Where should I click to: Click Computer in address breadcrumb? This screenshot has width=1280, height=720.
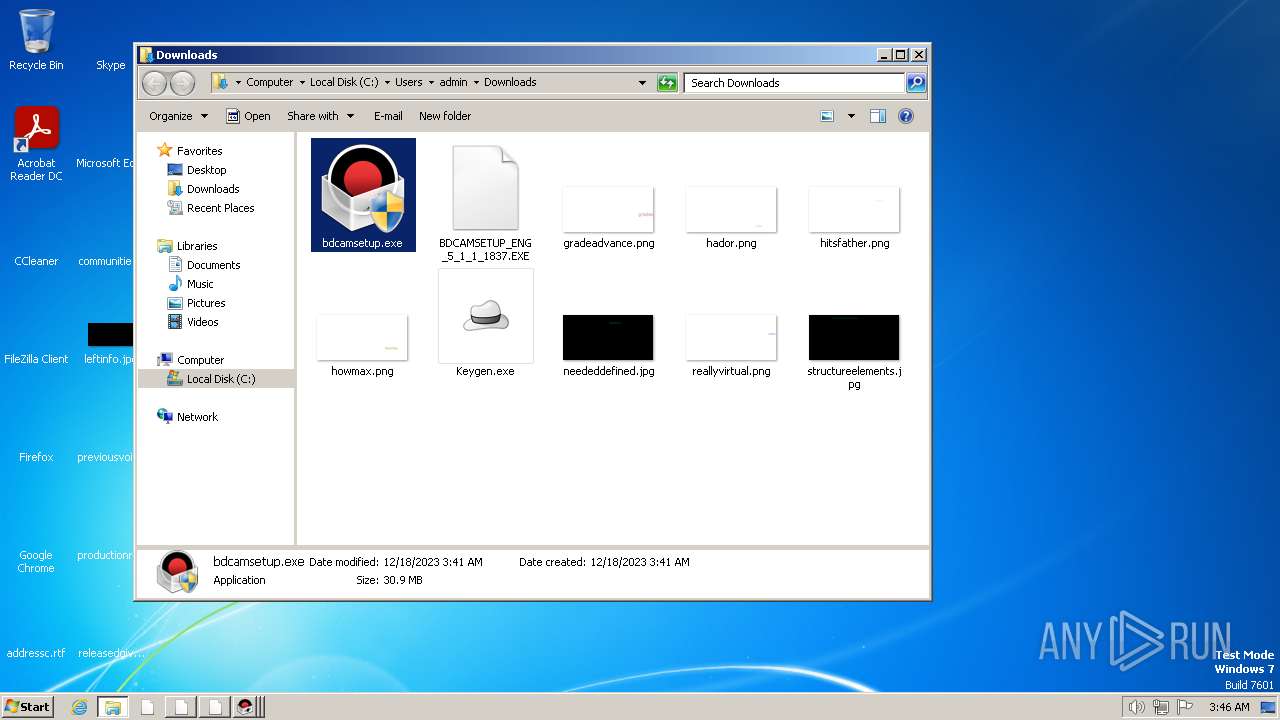pos(270,83)
